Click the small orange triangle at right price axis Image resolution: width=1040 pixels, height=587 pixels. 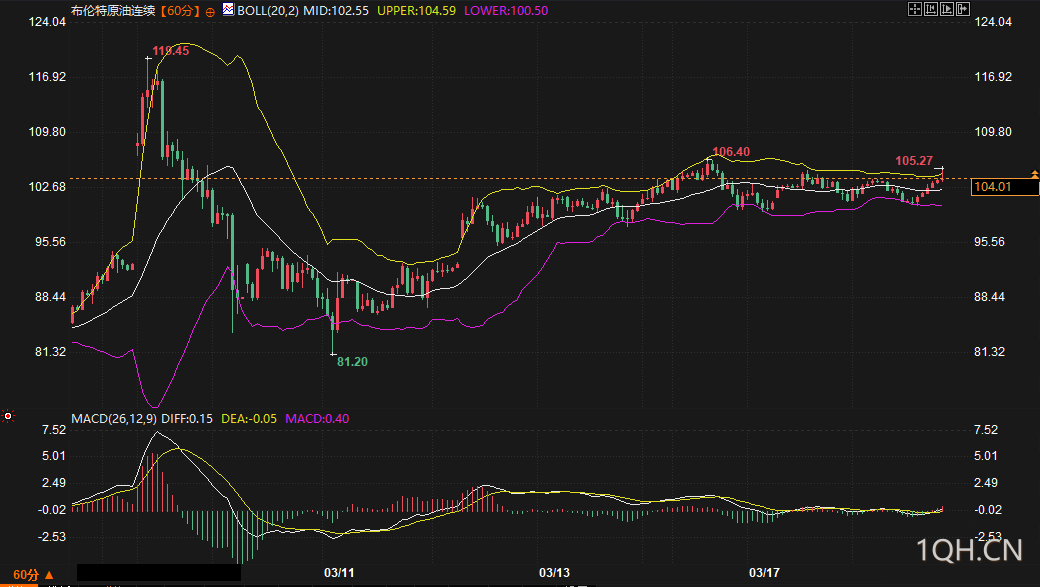pyautogui.click(x=1034, y=174)
